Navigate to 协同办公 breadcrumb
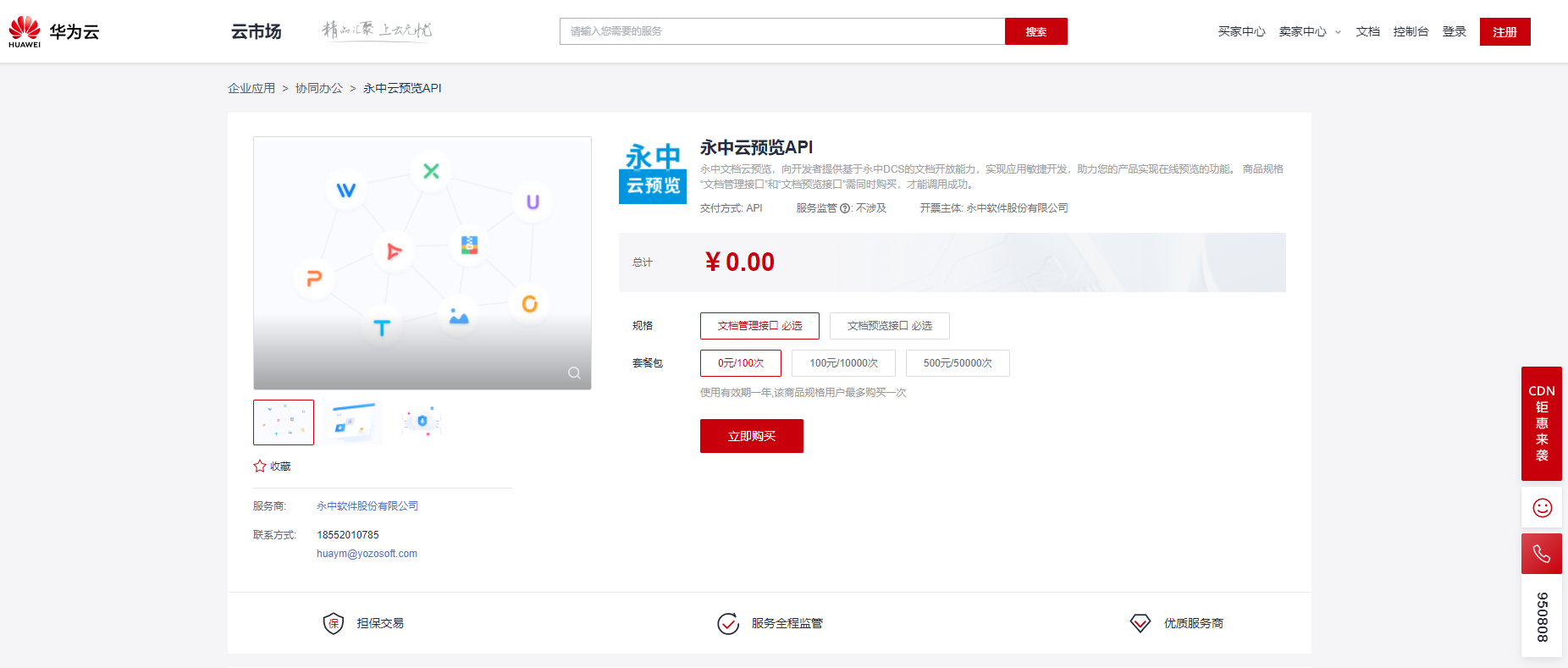 pyautogui.click(x=319, y=88)
